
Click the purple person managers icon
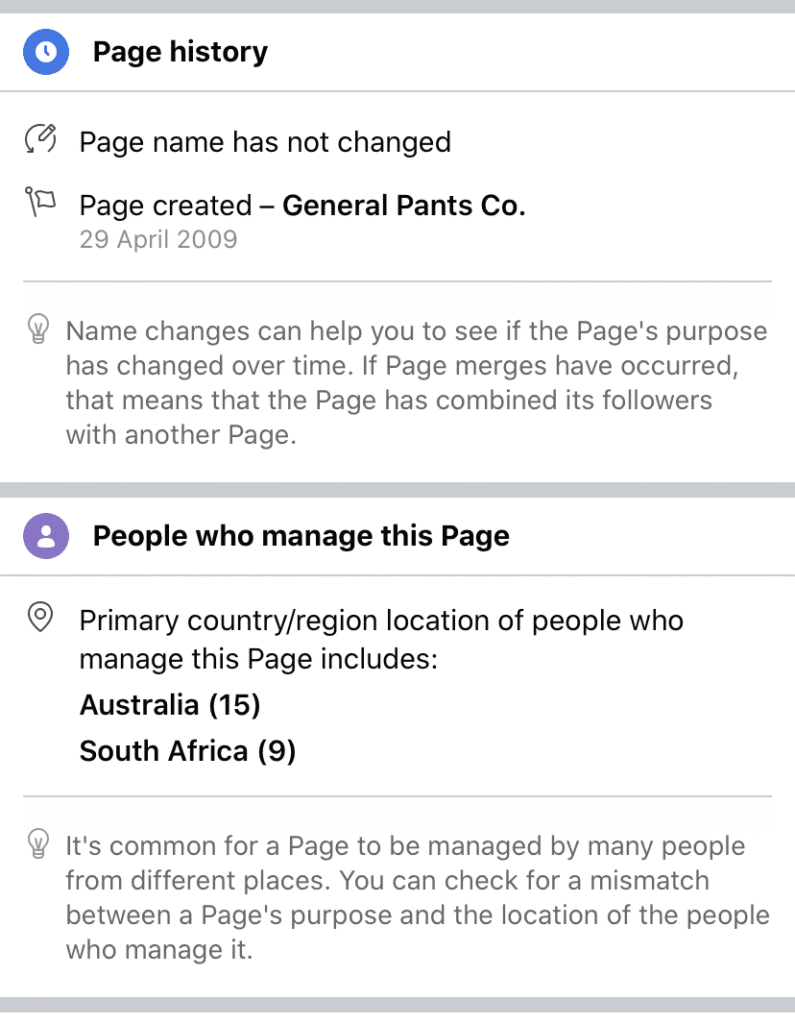[46, 536]
